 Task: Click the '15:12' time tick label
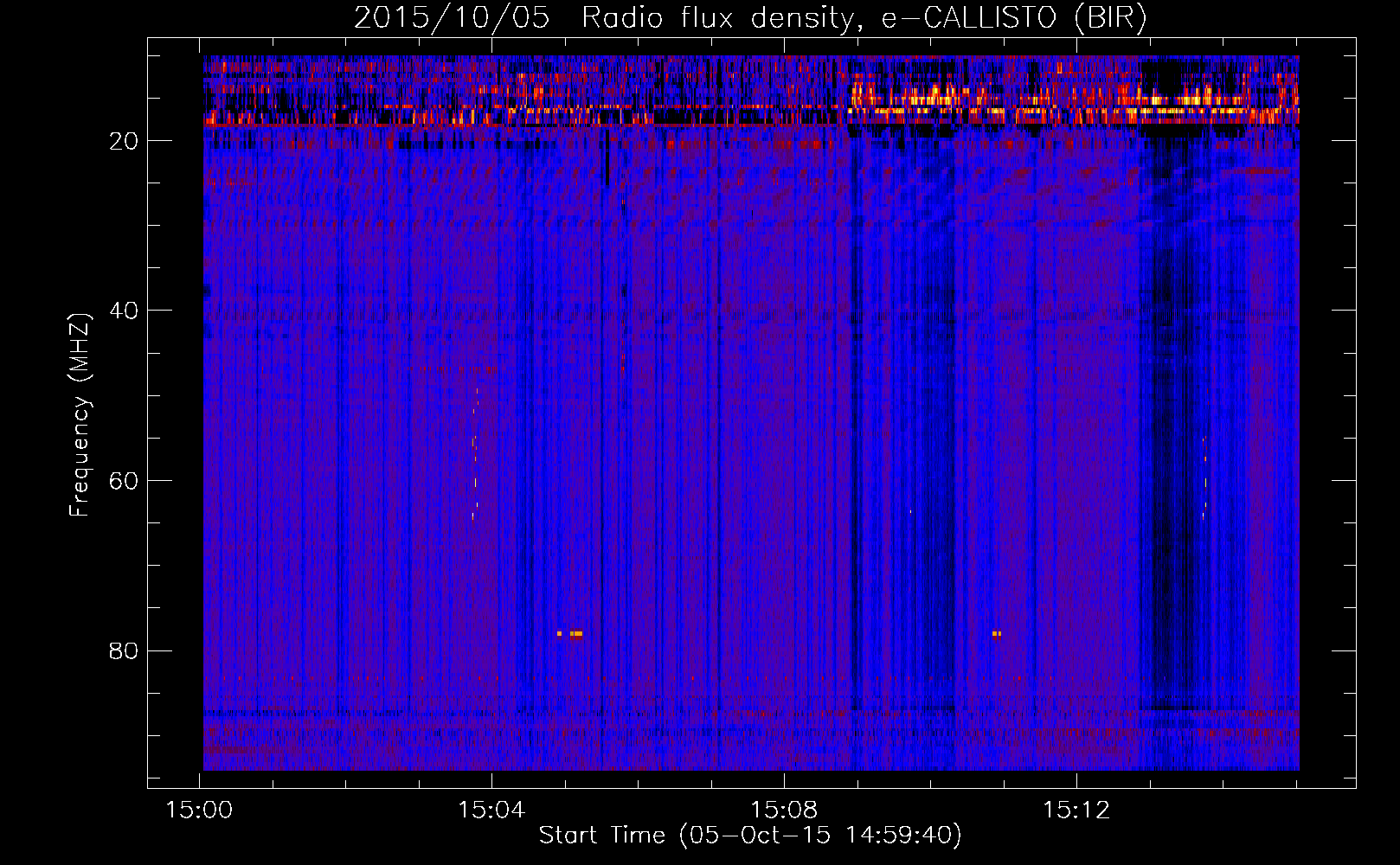coord(1076,811)
